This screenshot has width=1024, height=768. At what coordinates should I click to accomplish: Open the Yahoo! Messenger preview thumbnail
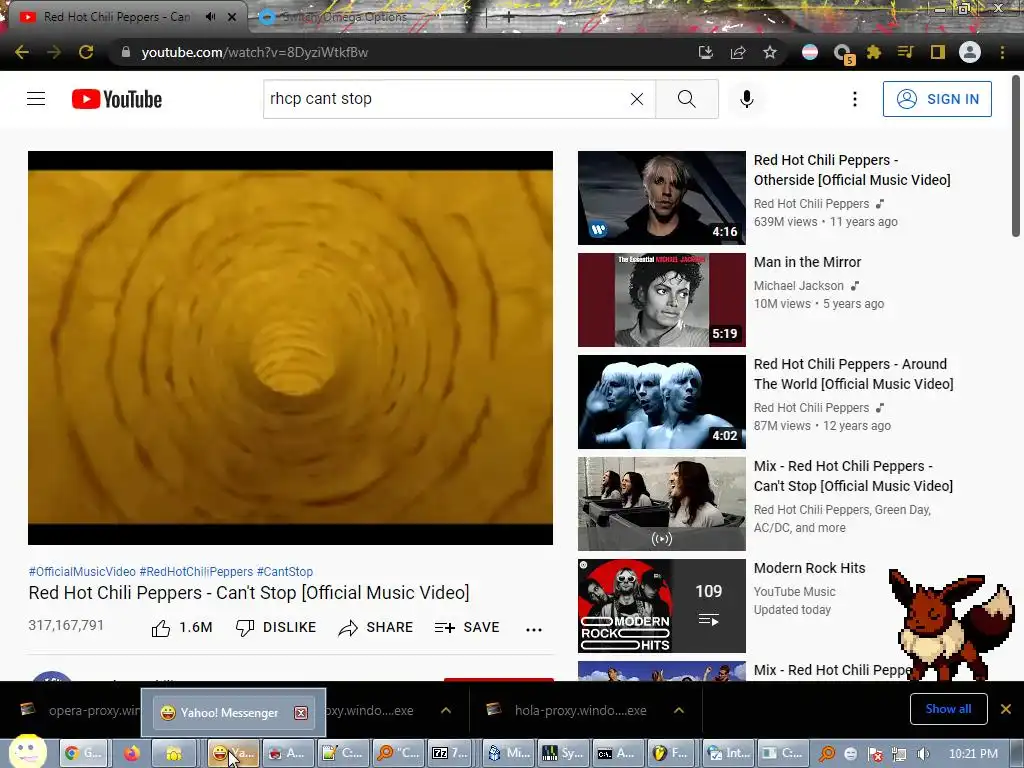pos(233,712)
